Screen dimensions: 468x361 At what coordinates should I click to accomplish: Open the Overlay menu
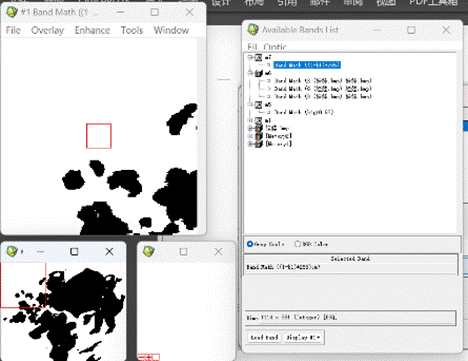pos(48,30)
